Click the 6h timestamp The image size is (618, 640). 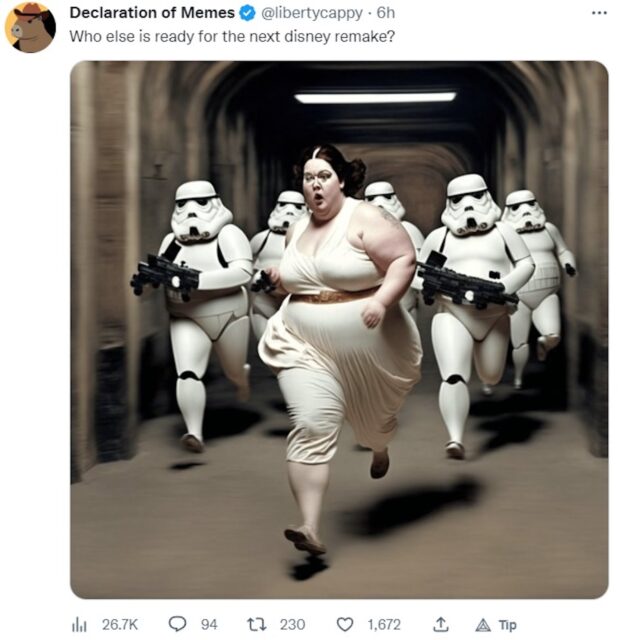[x=386, y=13]
